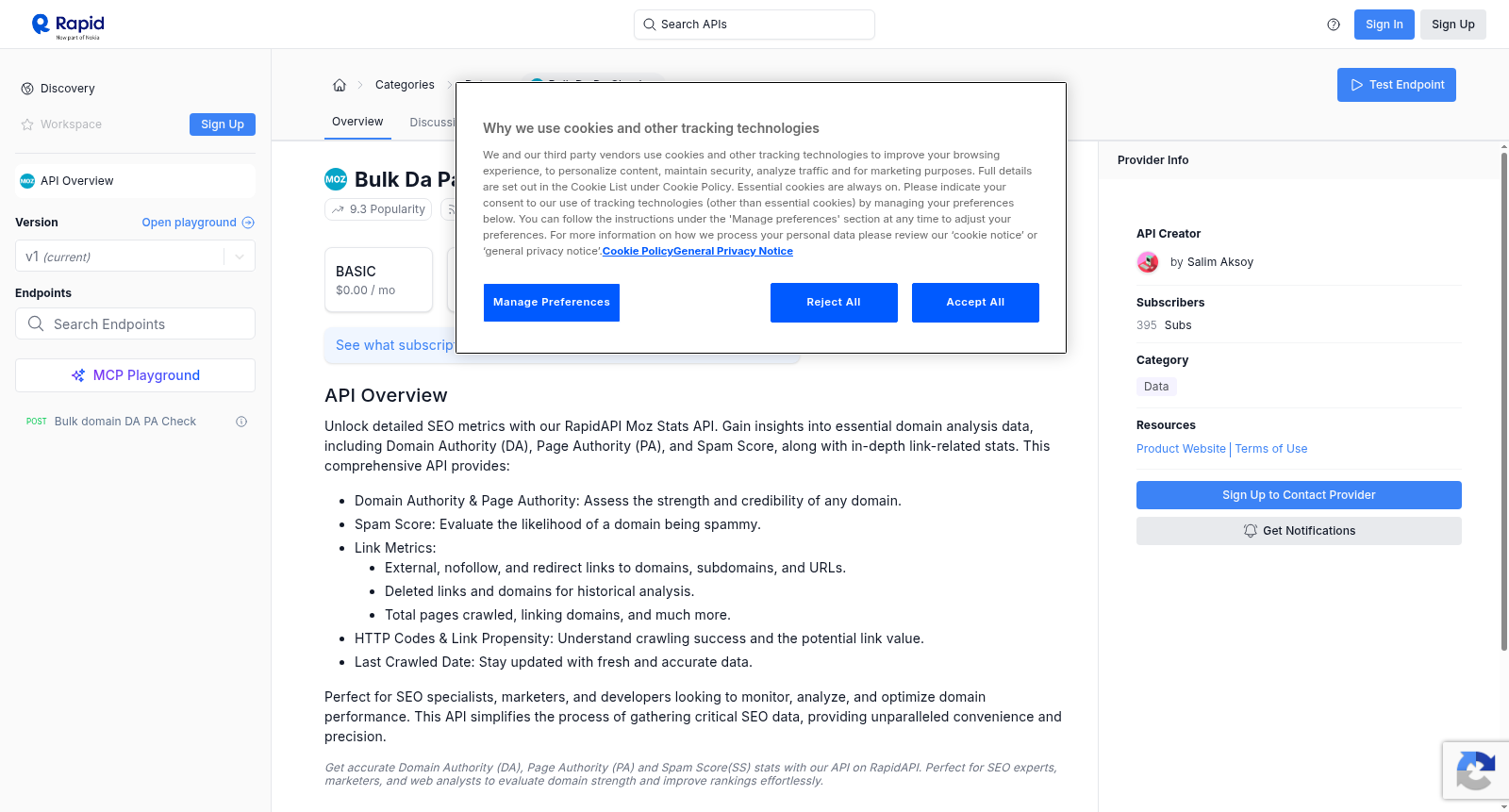
Task: Open API Overview sidebar item
Action: coord(135,181)
